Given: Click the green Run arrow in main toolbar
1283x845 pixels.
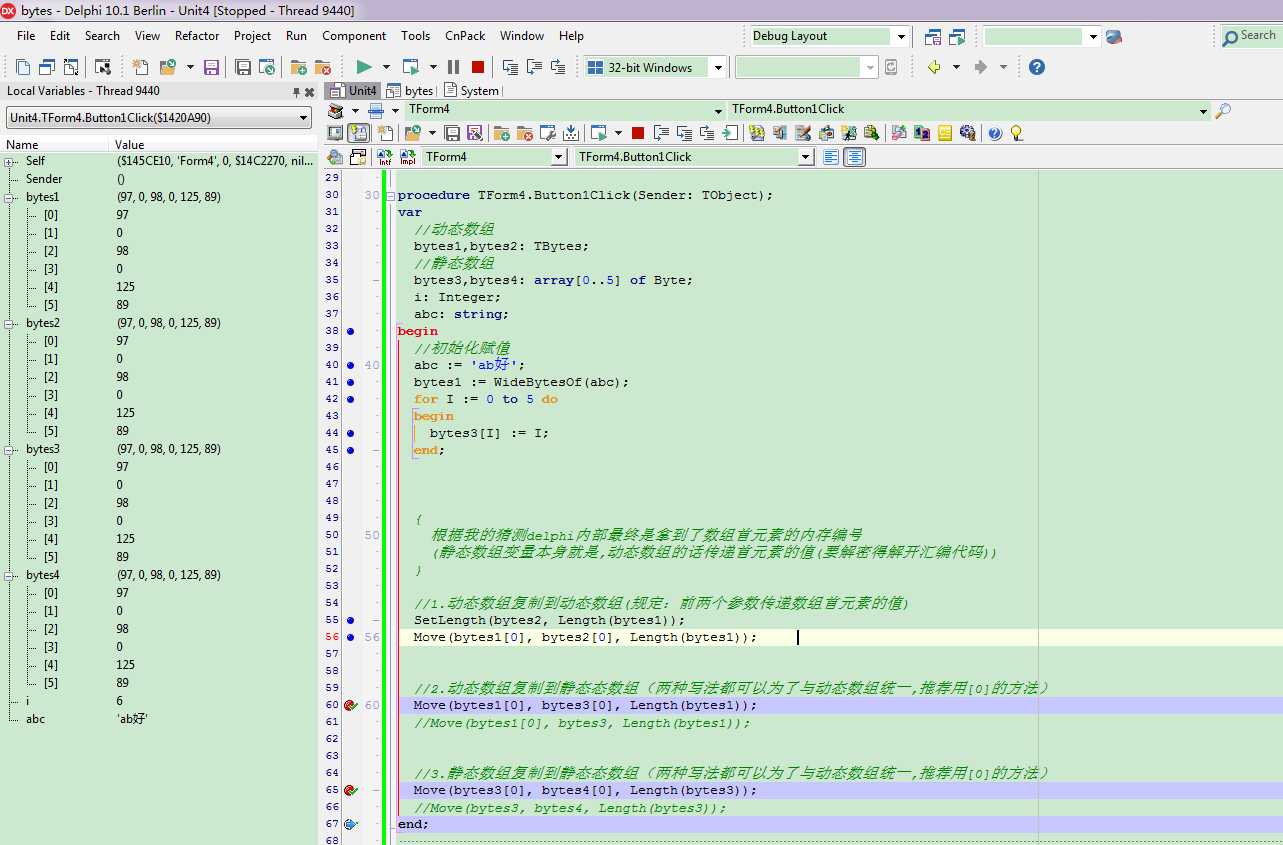Looking at the screenshot, I should [x=364, y=67].
